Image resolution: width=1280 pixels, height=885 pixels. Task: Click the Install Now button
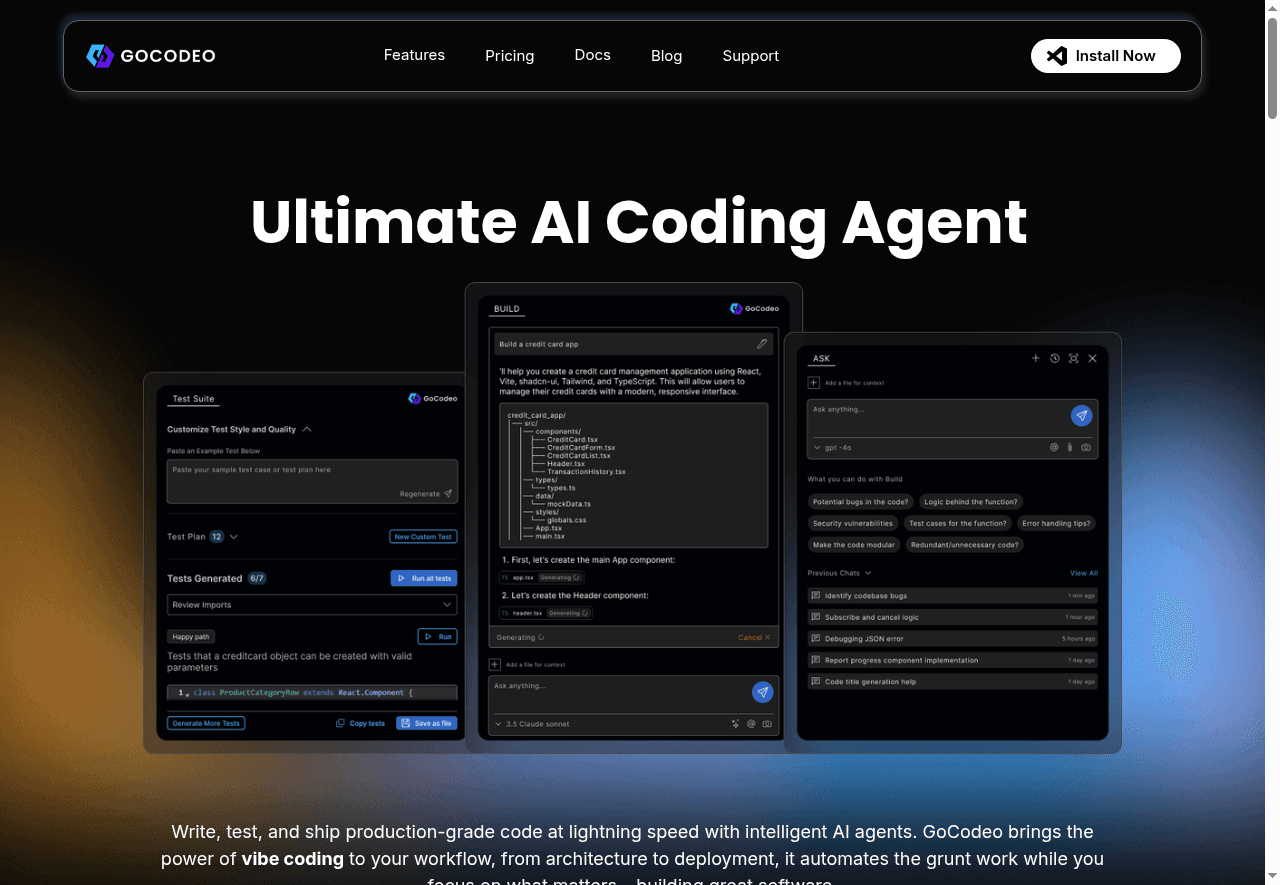click(1105, 56)
